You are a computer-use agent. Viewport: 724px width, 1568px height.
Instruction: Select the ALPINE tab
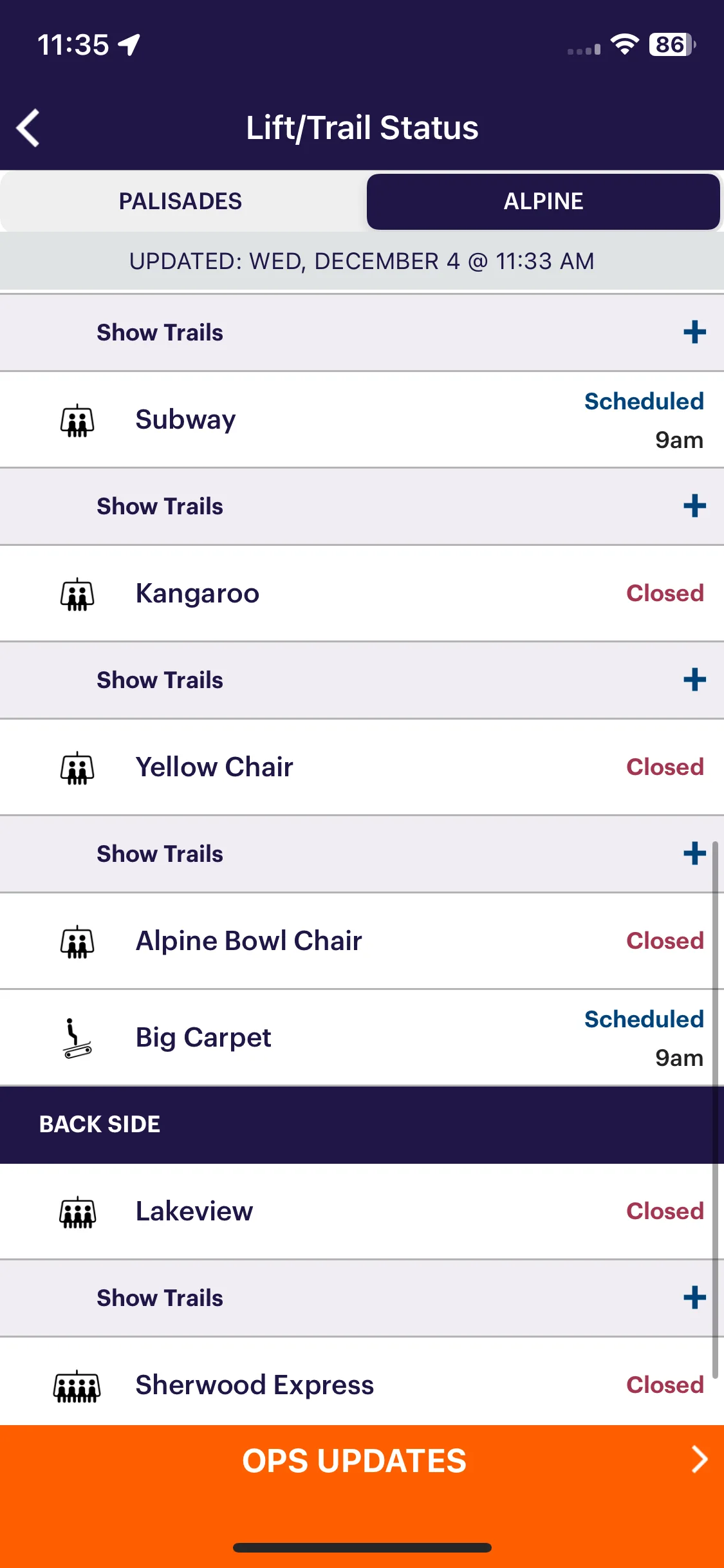coord(543,201)
